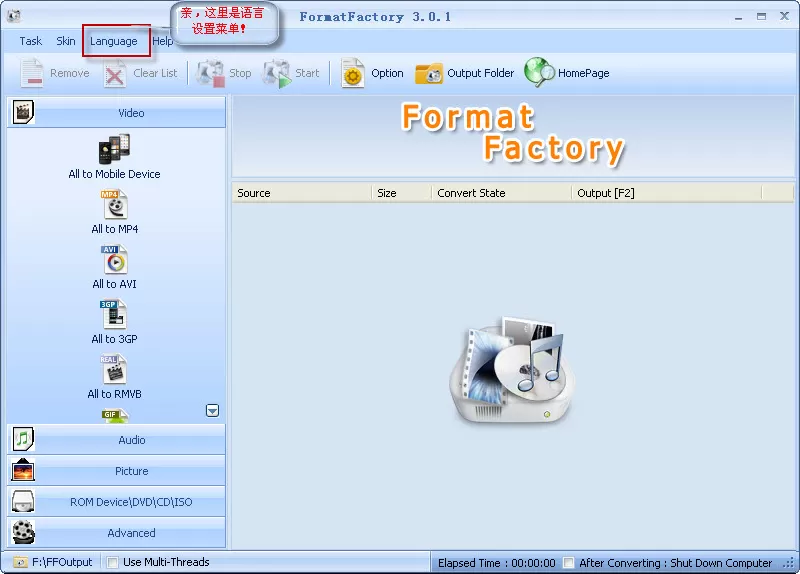Click the F:\FFOutput folder icon in status bar
800x574 pixels.
20,562
